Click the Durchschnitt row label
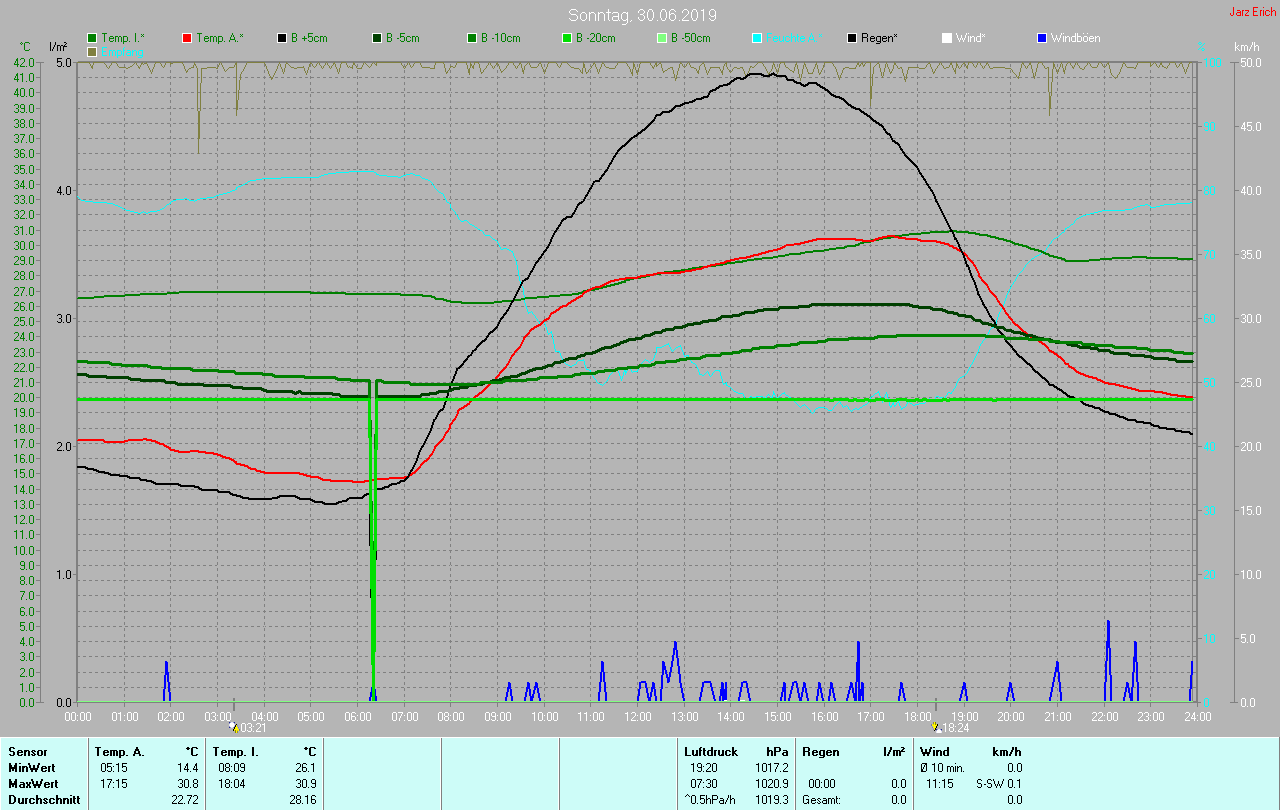Screen dimensions: 1280x810 tap(43, 799)
